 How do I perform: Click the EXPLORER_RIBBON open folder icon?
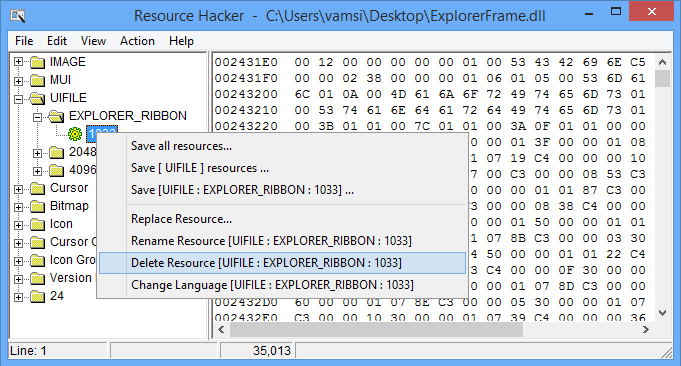click(56, 116)
